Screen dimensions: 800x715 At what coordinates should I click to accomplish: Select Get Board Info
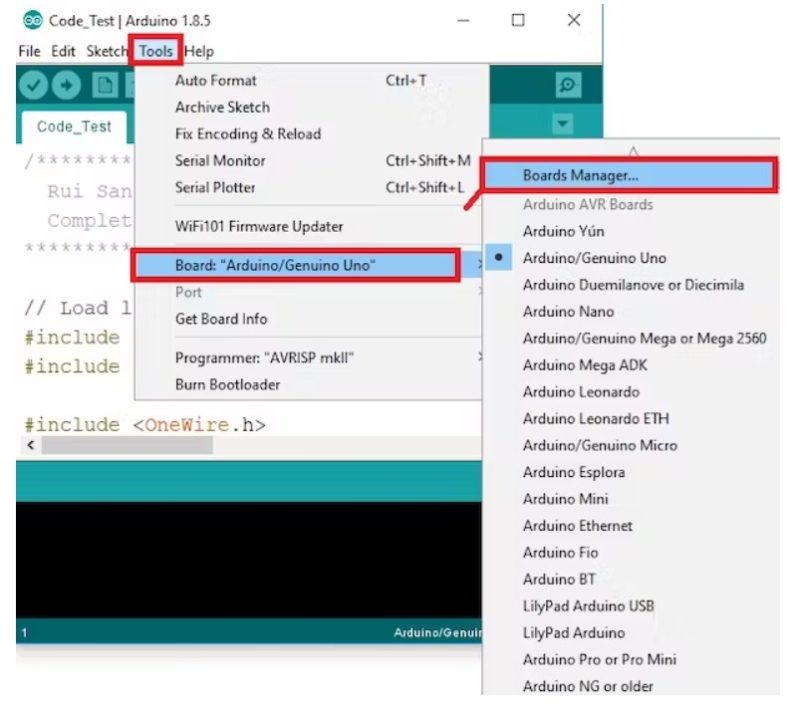pos(308,319)
